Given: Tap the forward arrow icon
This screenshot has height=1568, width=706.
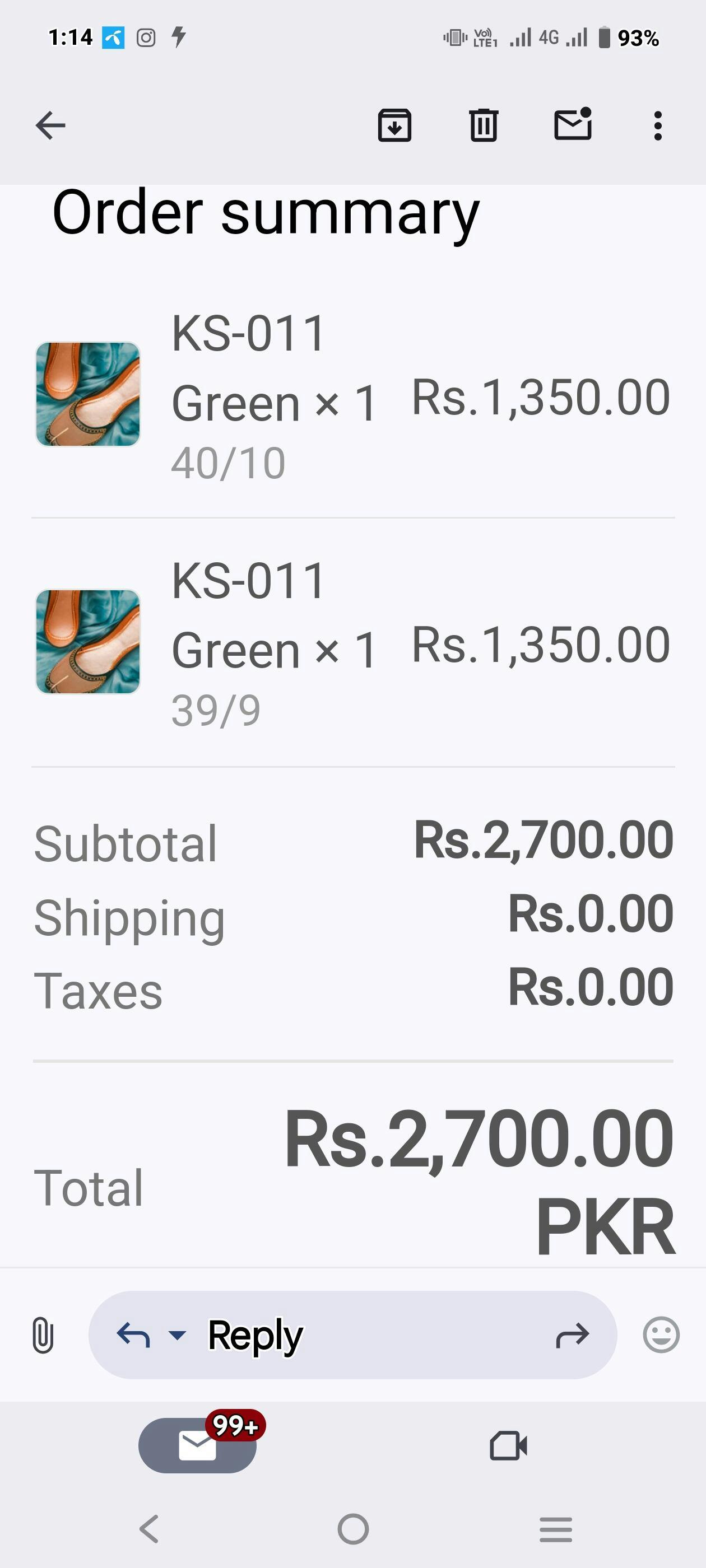Looking at the screenshot, I should 573,1335.
